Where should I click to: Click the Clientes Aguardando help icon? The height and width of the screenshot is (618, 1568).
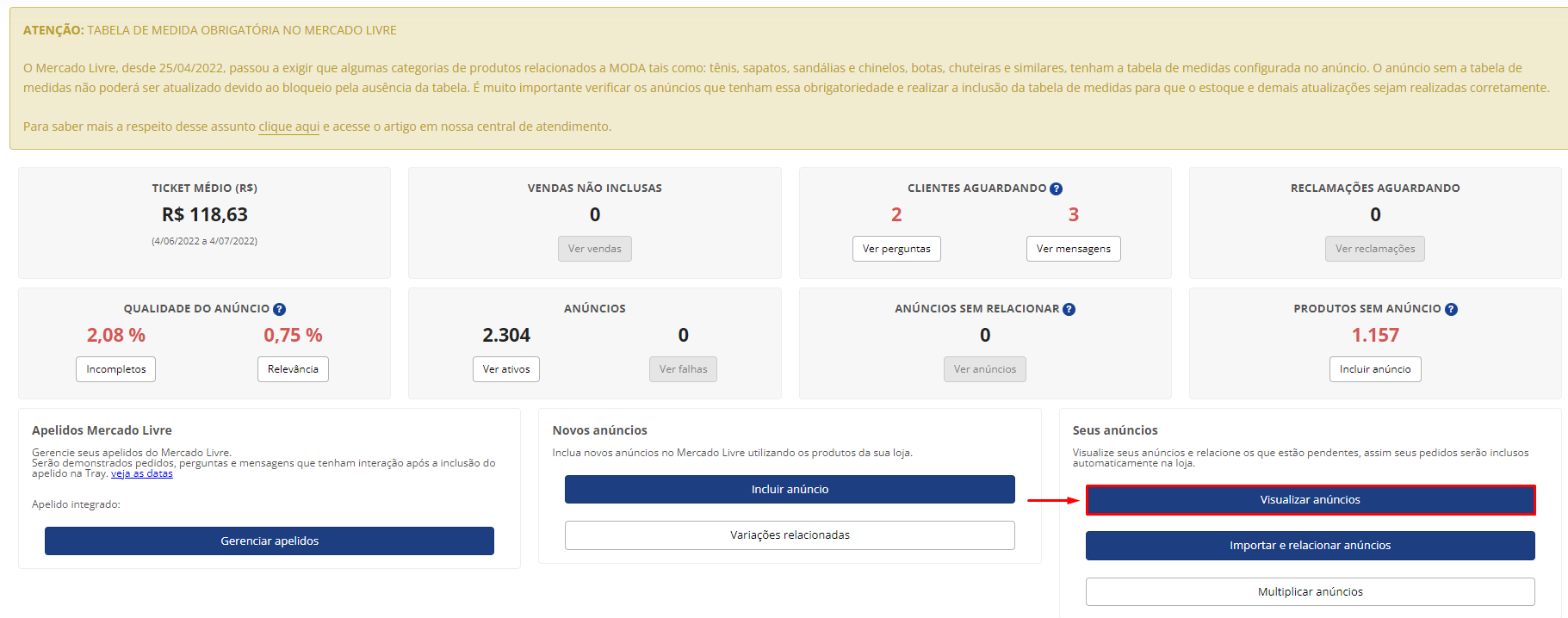pos(1056,188)
